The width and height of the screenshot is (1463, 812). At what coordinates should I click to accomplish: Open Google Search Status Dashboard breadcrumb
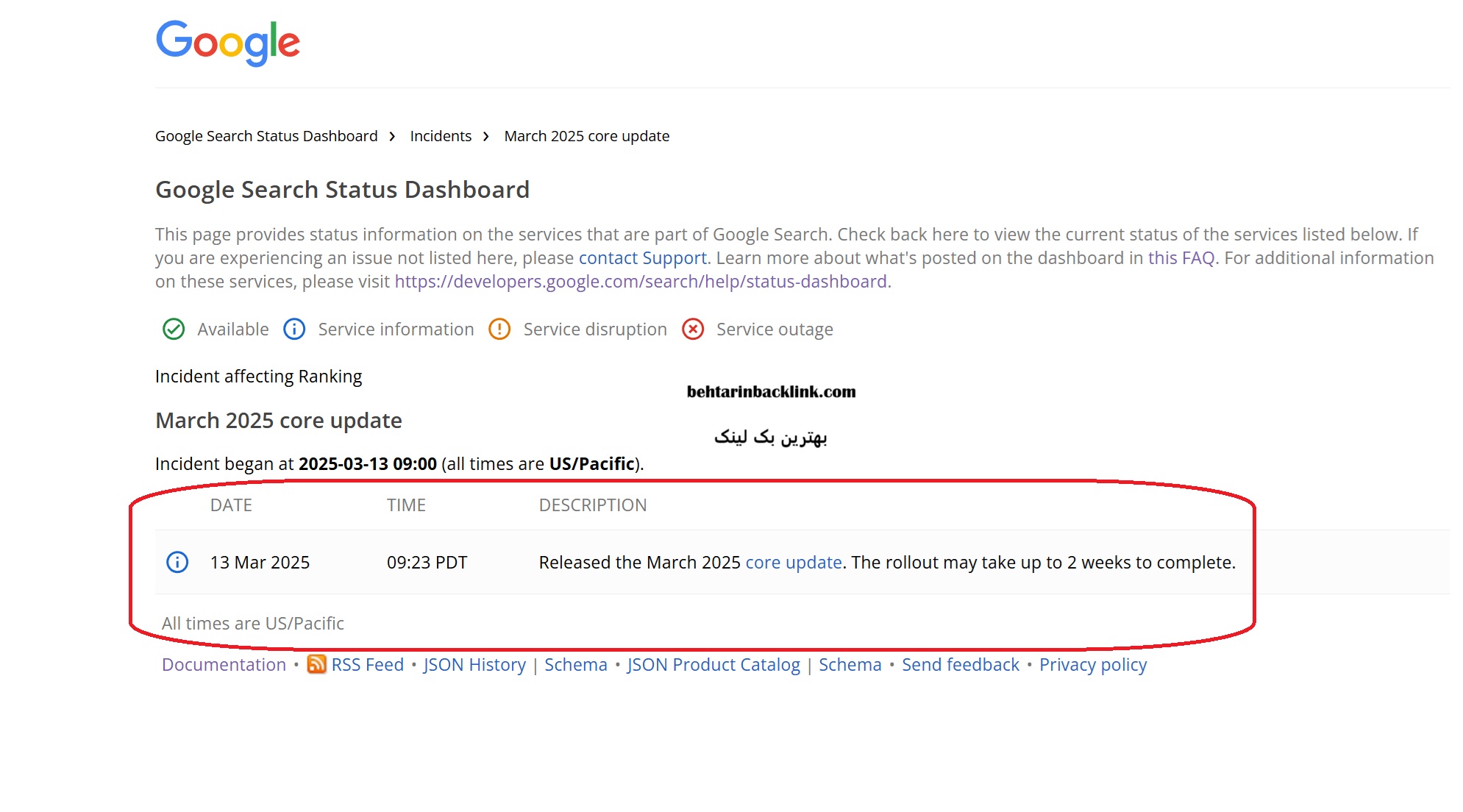(266, 136)
